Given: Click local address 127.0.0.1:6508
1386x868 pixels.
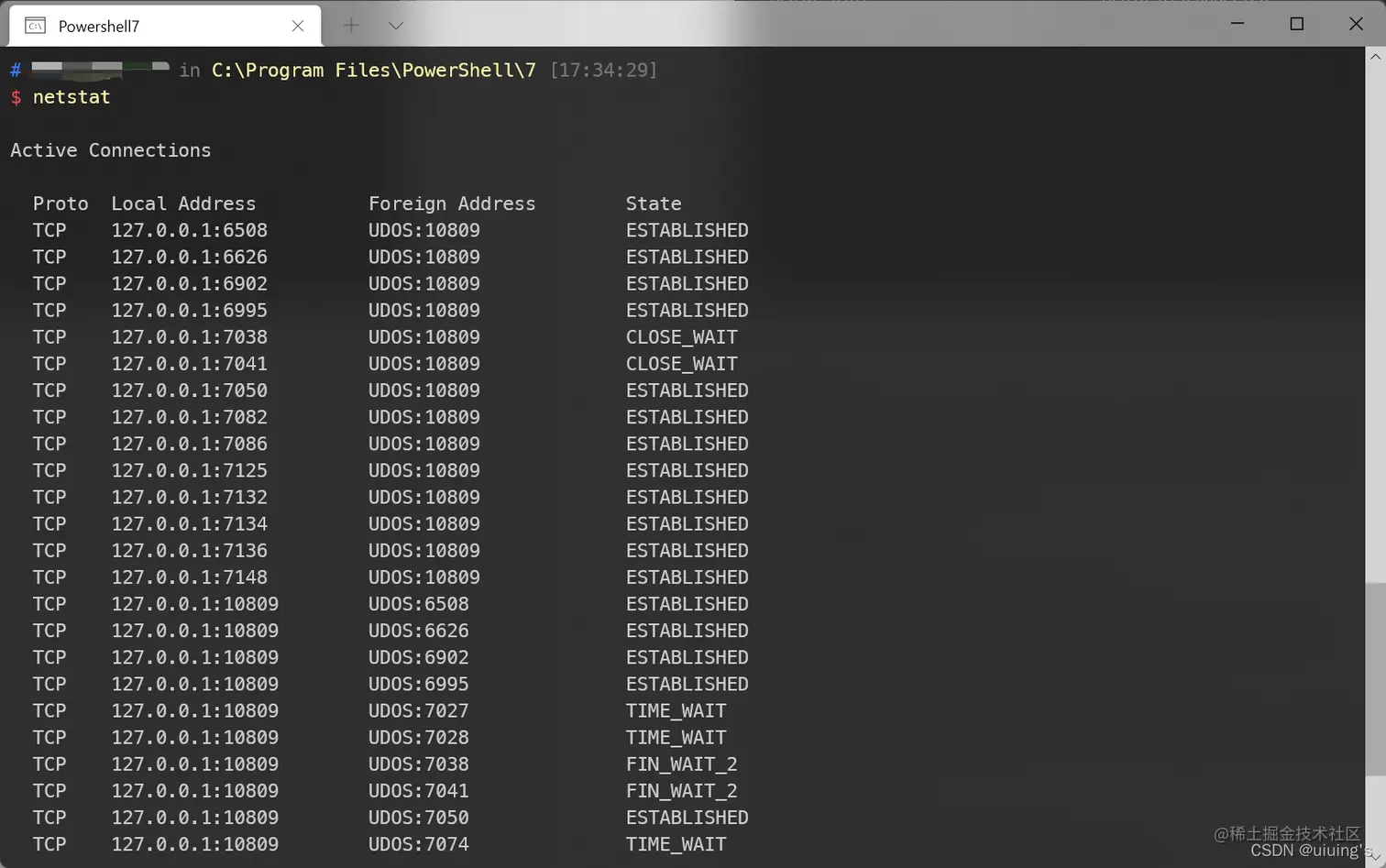Looking at the screenshot, I should 190,230.
